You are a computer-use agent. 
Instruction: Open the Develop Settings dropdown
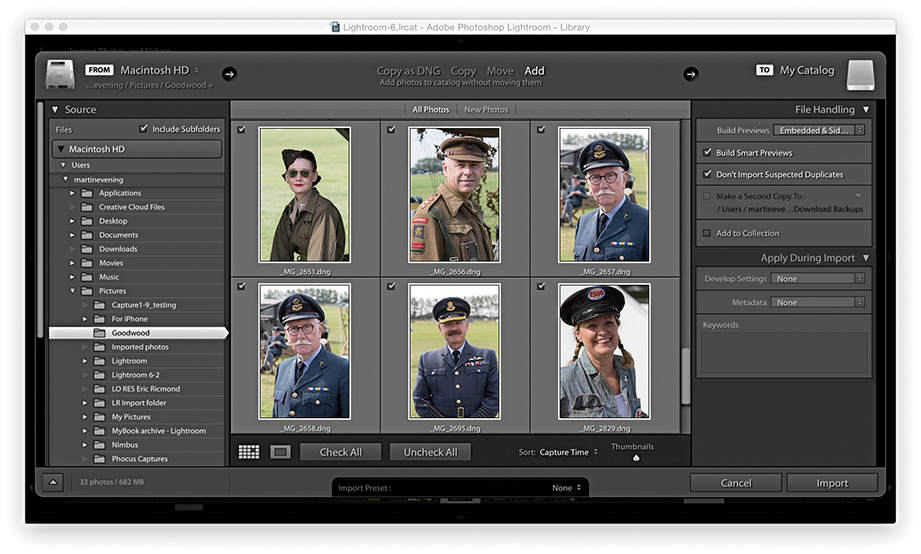[818, 279]
